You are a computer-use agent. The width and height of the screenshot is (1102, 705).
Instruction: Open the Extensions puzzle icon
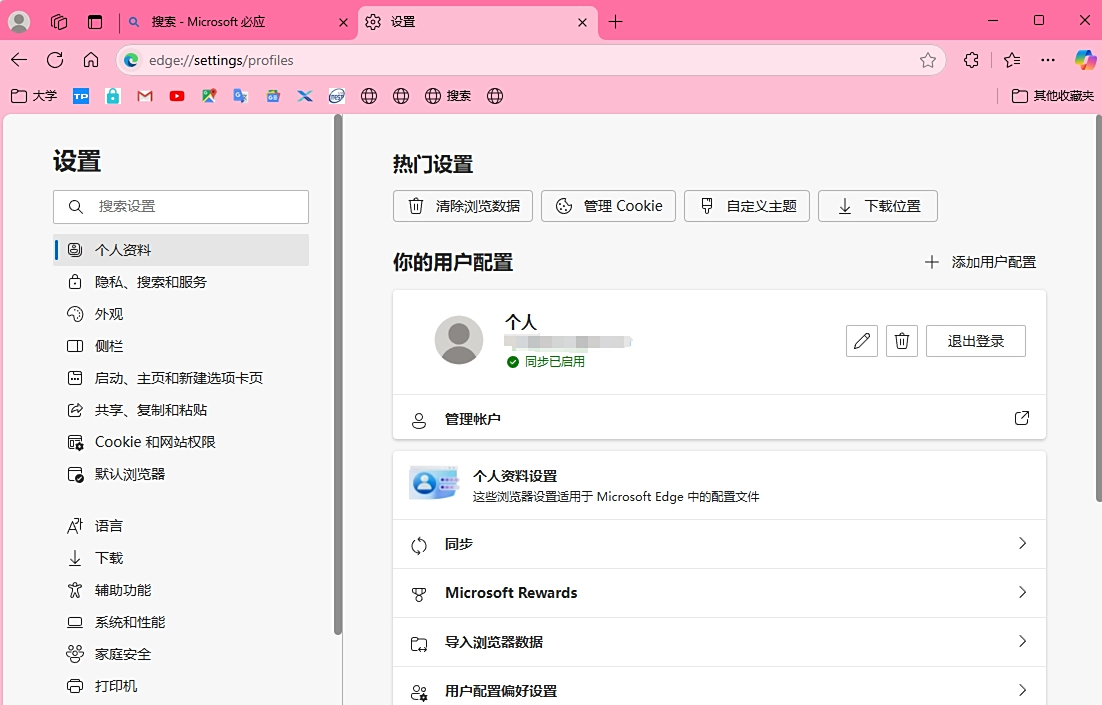click(x=971, y=60)
